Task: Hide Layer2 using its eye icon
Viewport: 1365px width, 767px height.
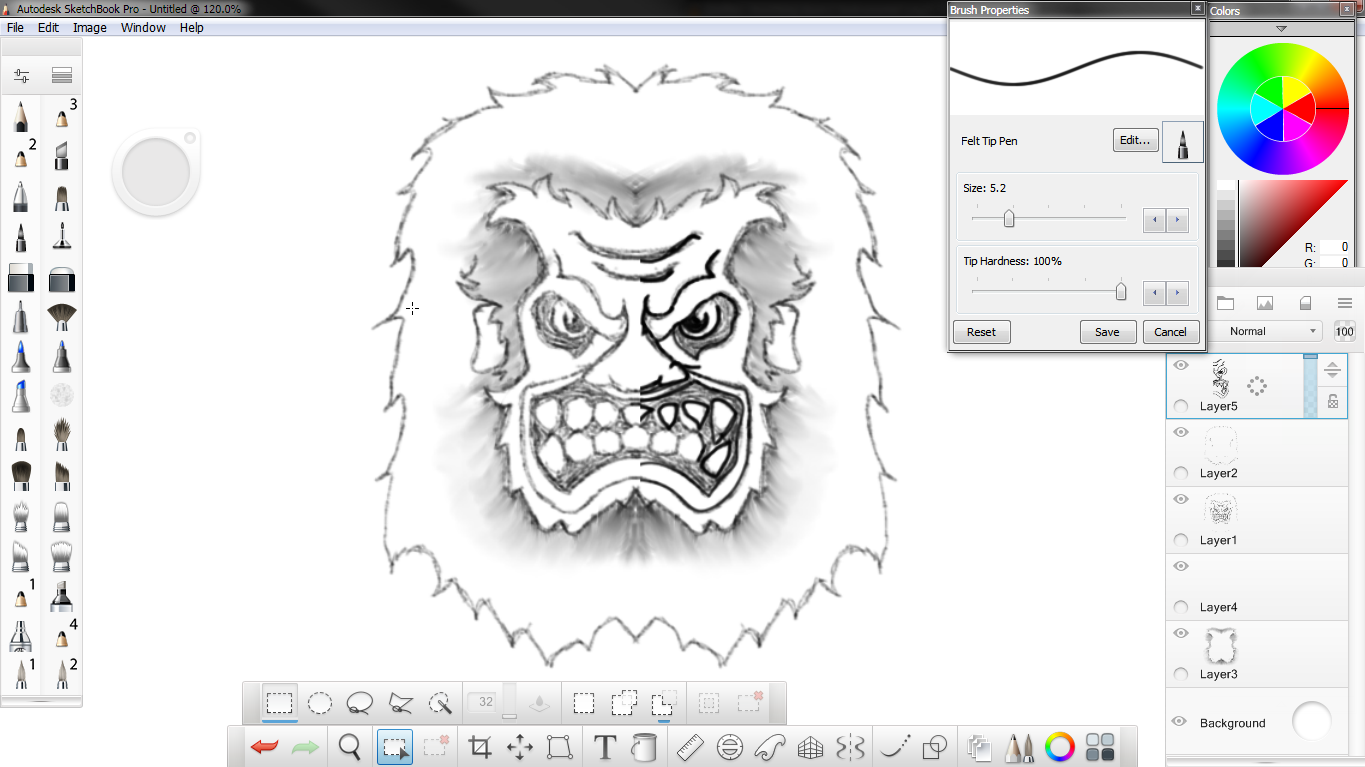Action: tap(1181, 432)
